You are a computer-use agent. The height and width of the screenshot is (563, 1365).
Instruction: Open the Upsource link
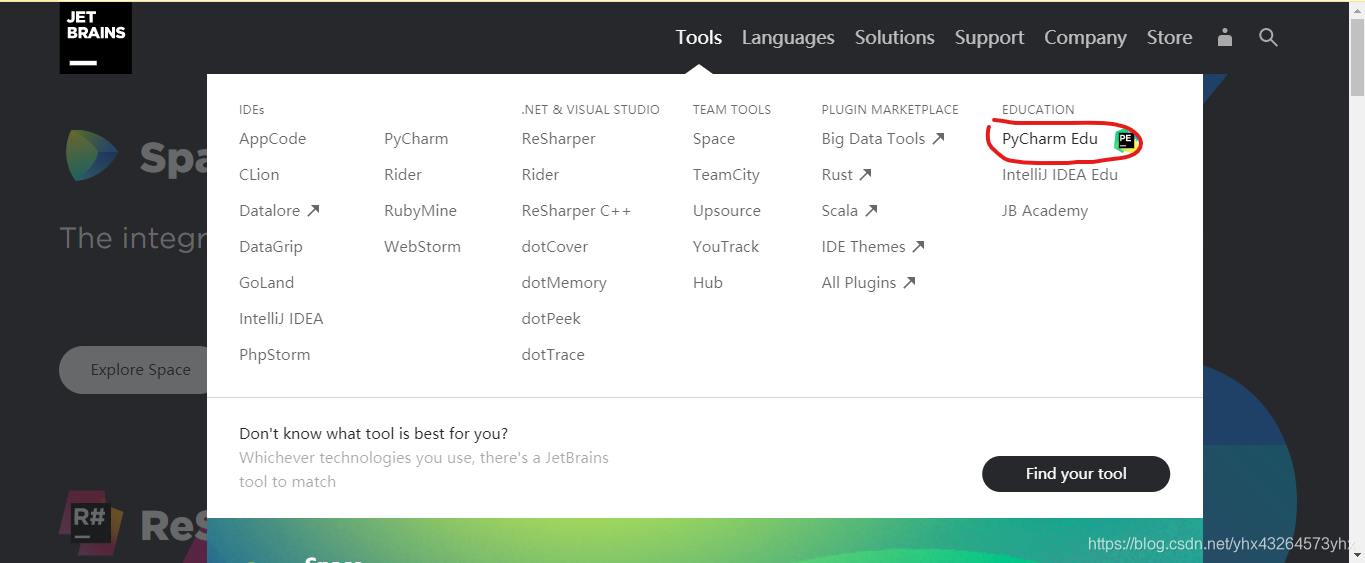coord(727,211)
